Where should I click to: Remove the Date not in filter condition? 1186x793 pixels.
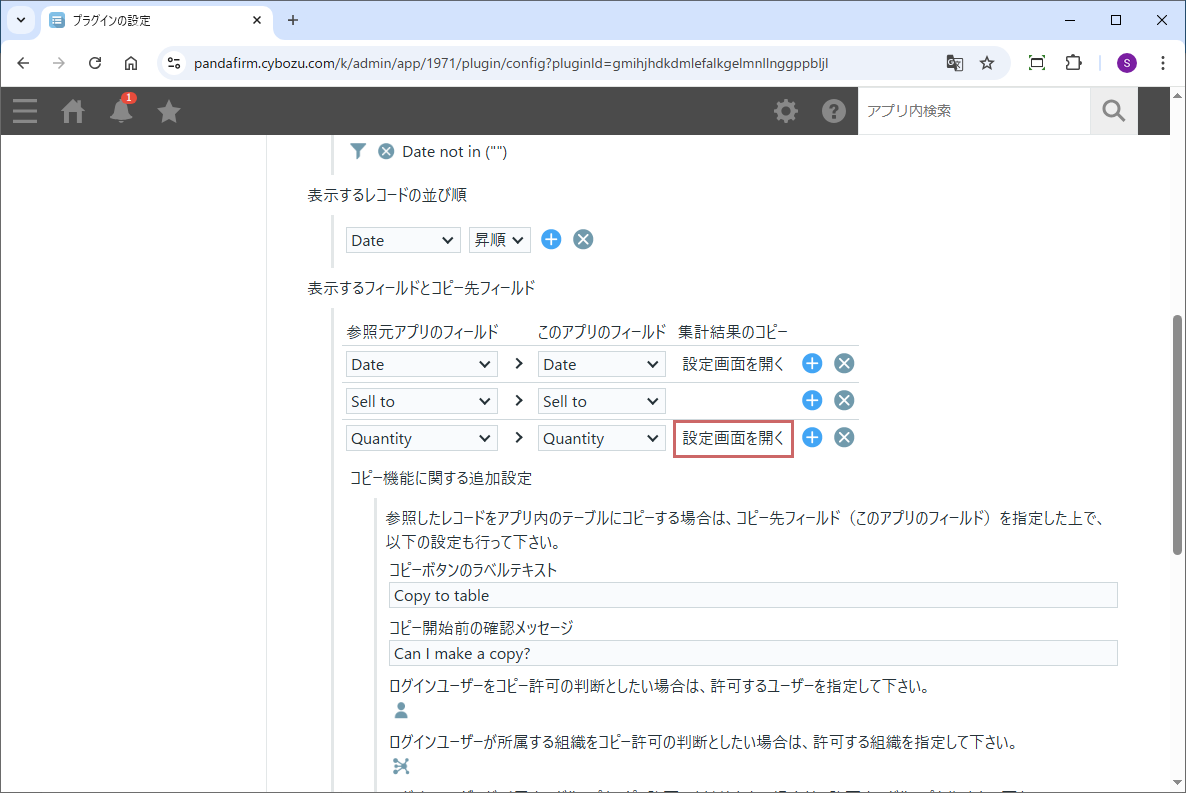[386, 152]
